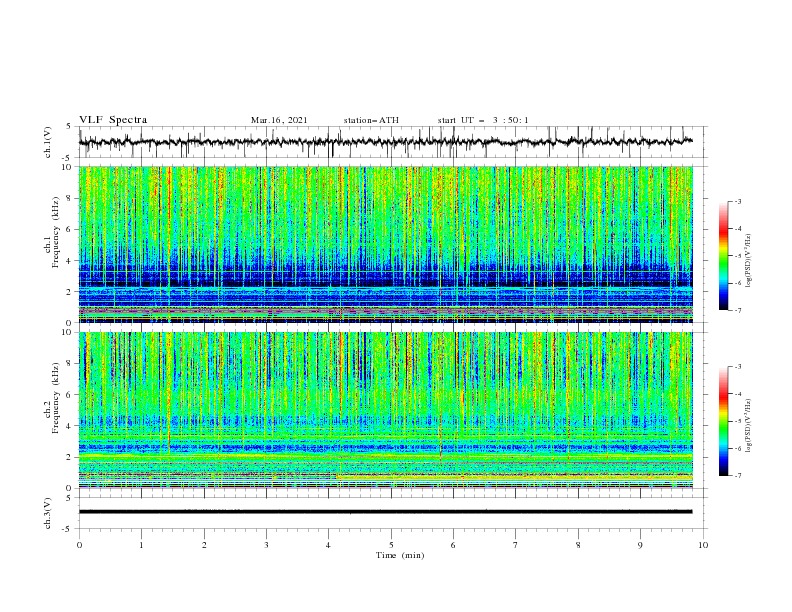Viewport: 792px width, 612px height.
Task: Select the ch.2 colorbar "log(PSD)(V²/Hz)" label
Action: pos(748,426)
